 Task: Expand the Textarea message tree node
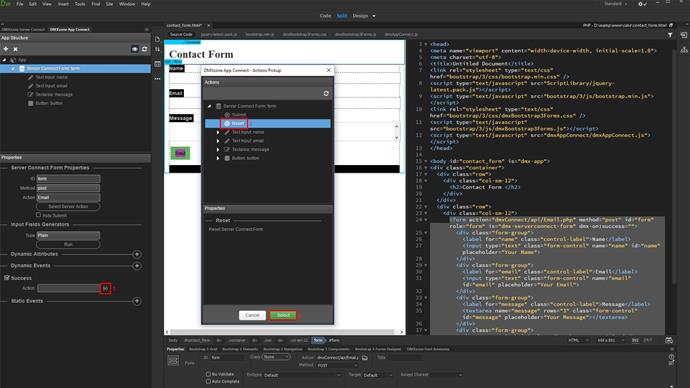click(218, 150)
